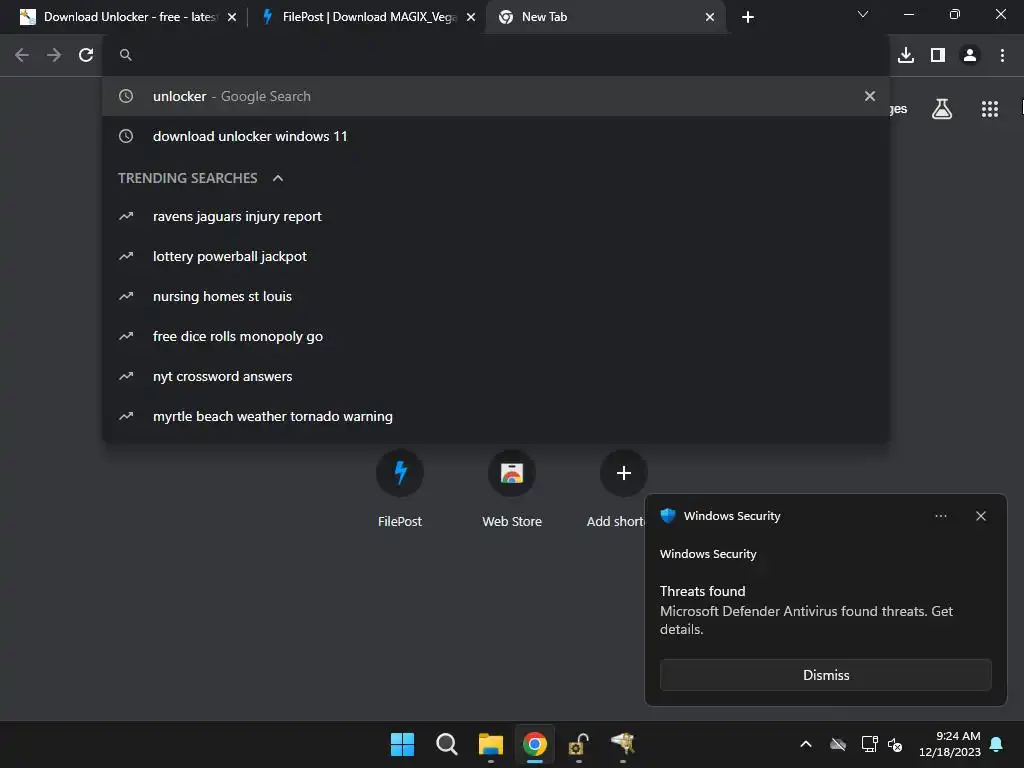Click the browser back arrow
This screenshot has width=1024, height=768.
pyautogui.click(x=22, y=55)
